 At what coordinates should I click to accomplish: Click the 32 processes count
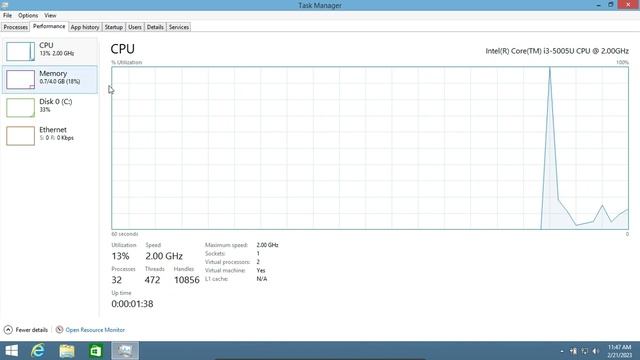pyautogui.click(x=117, y=280)
